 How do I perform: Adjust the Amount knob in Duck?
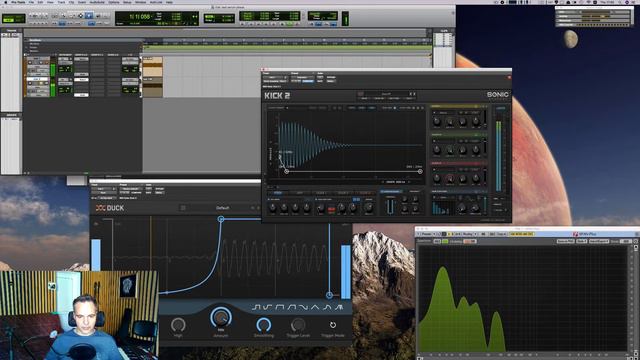point(221,317)
